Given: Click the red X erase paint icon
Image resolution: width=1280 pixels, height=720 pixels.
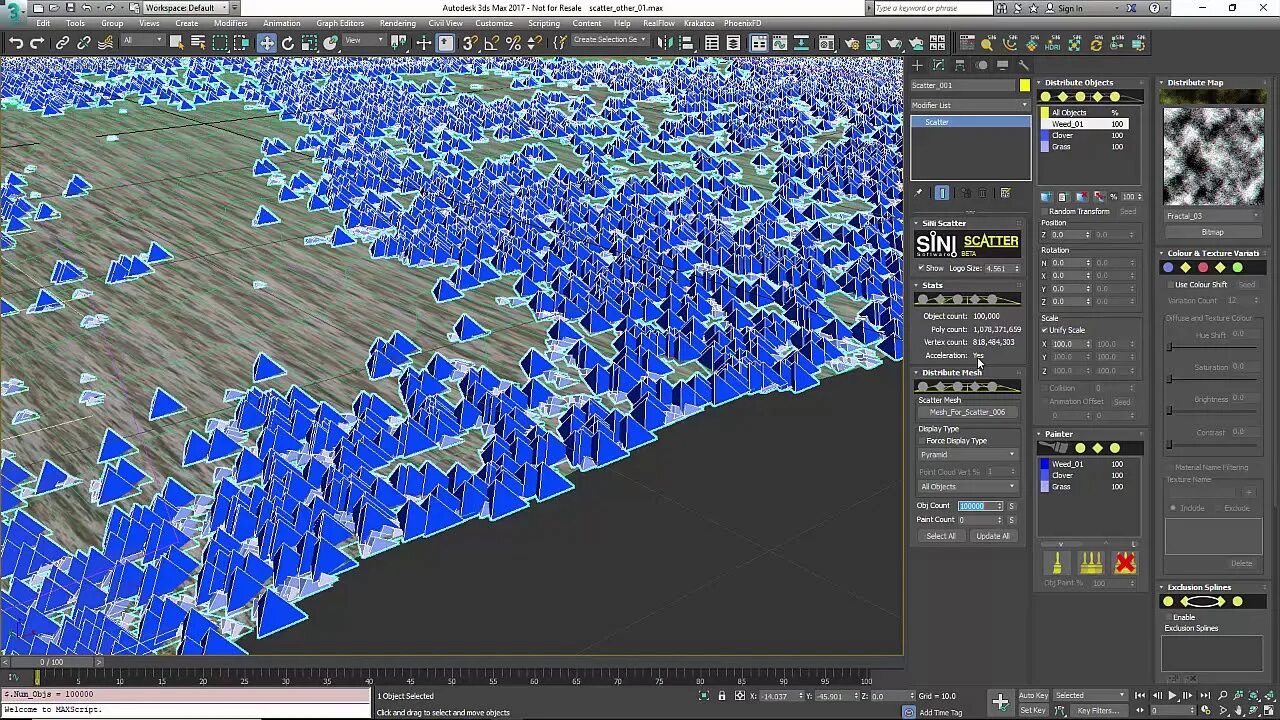Looking at the screenshot, I should coord(1125,564).
